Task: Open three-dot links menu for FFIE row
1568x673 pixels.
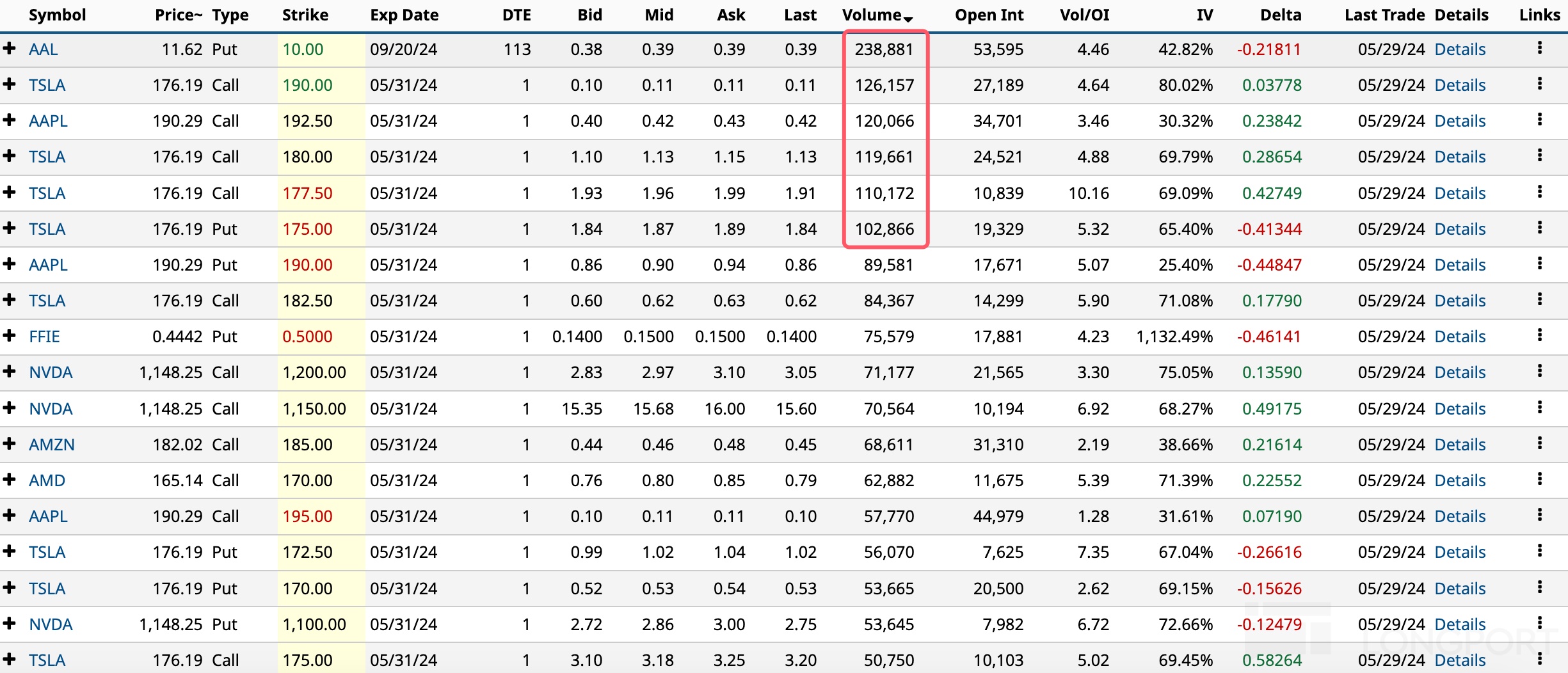Action: (x=1540, y=335)
